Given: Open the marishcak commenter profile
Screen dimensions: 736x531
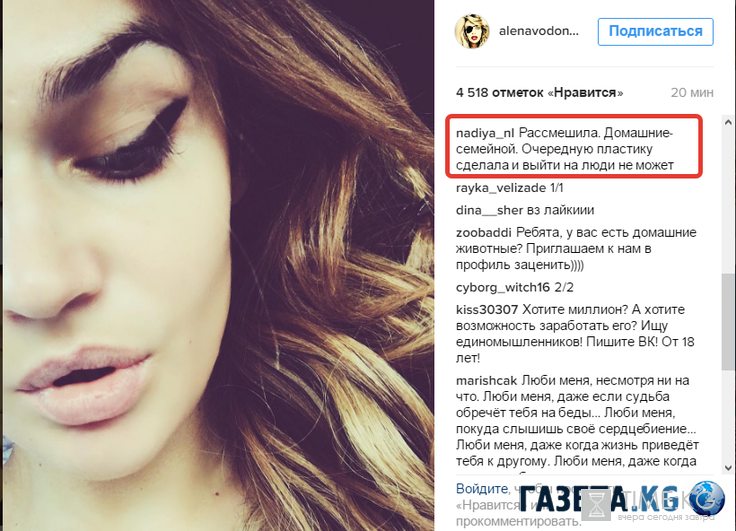Looking at the screenshot, I should pos(486,380).
